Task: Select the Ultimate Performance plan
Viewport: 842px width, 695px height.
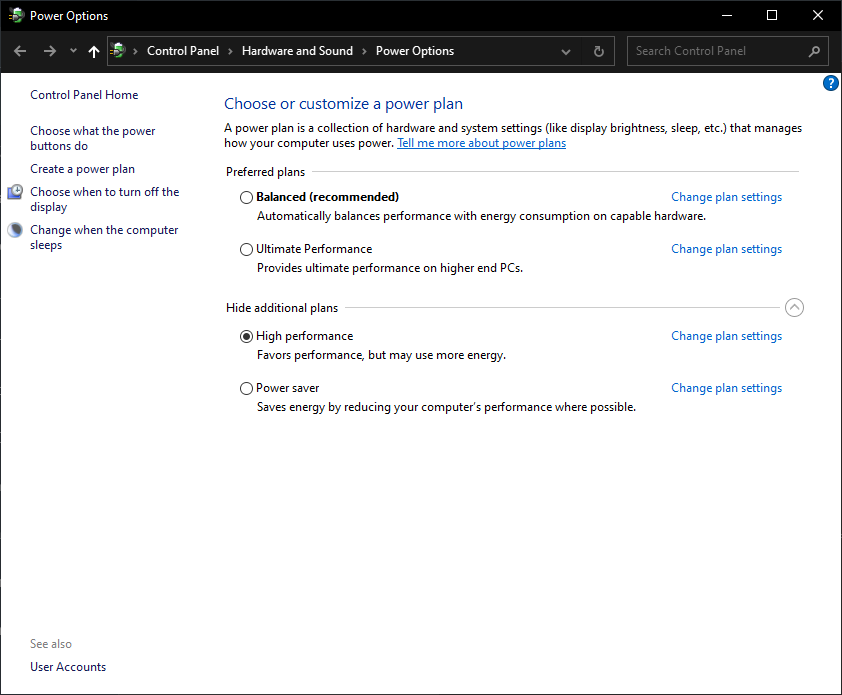Action: point(246,250)
